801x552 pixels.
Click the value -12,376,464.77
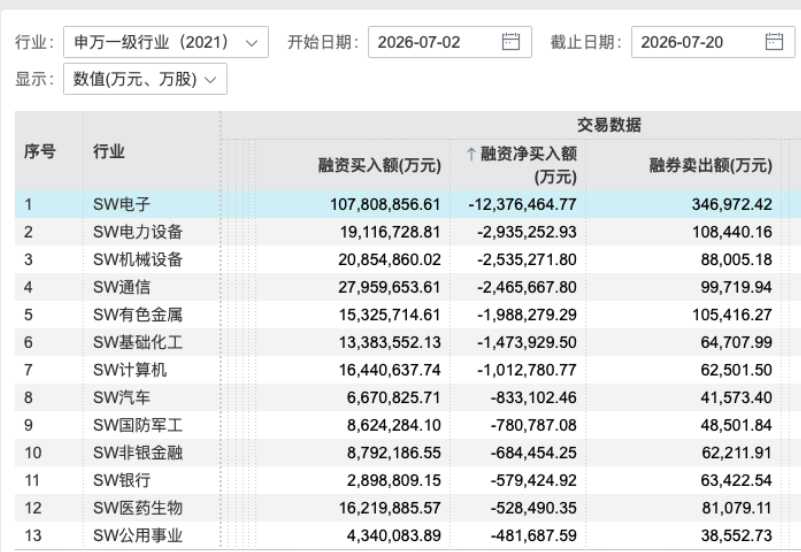(x=523, y=204)
